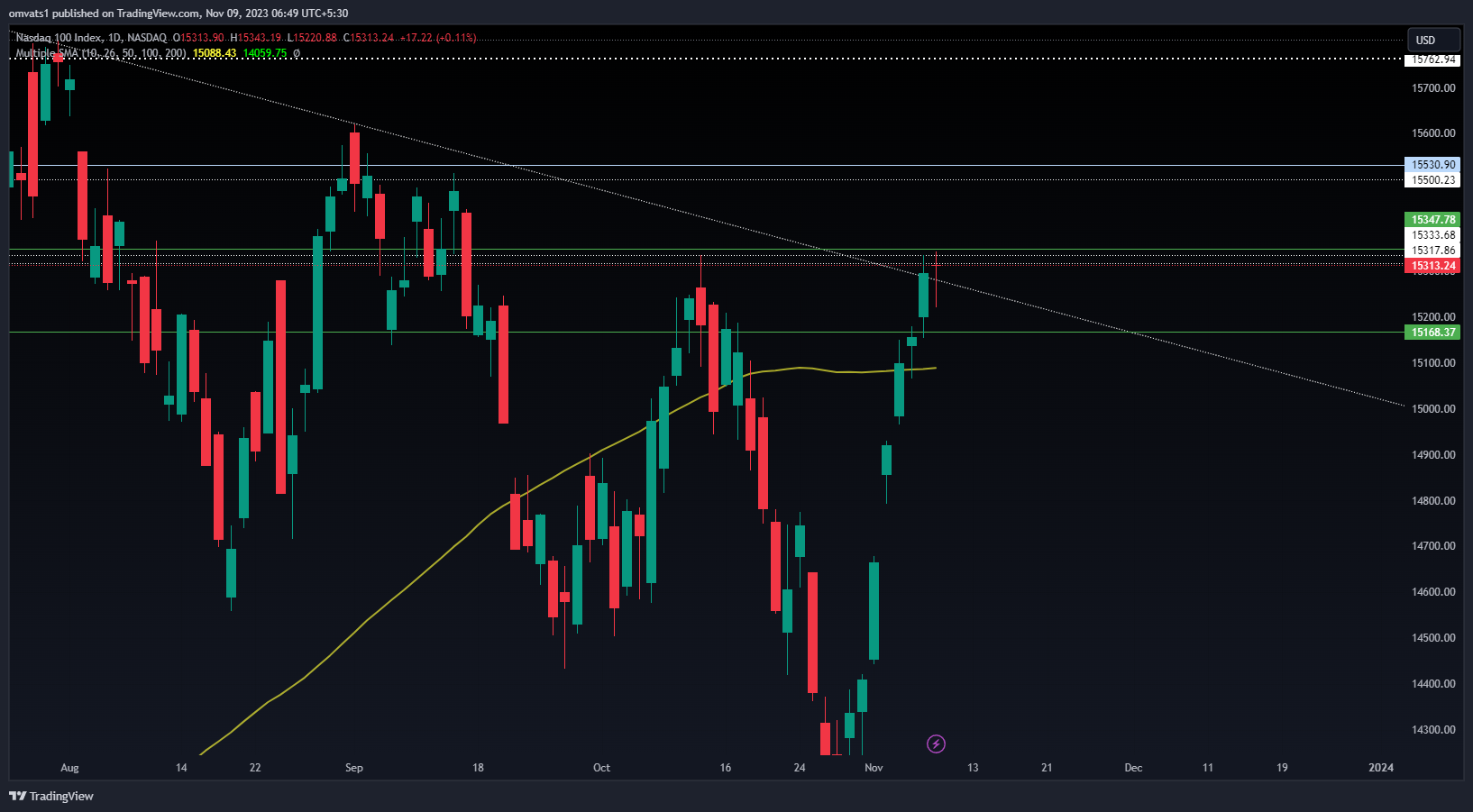Image resolution: width=1473 pixels, height=812 pixels.
Task: Click the green SMA value 14059.75
Action: click(265, 53)
